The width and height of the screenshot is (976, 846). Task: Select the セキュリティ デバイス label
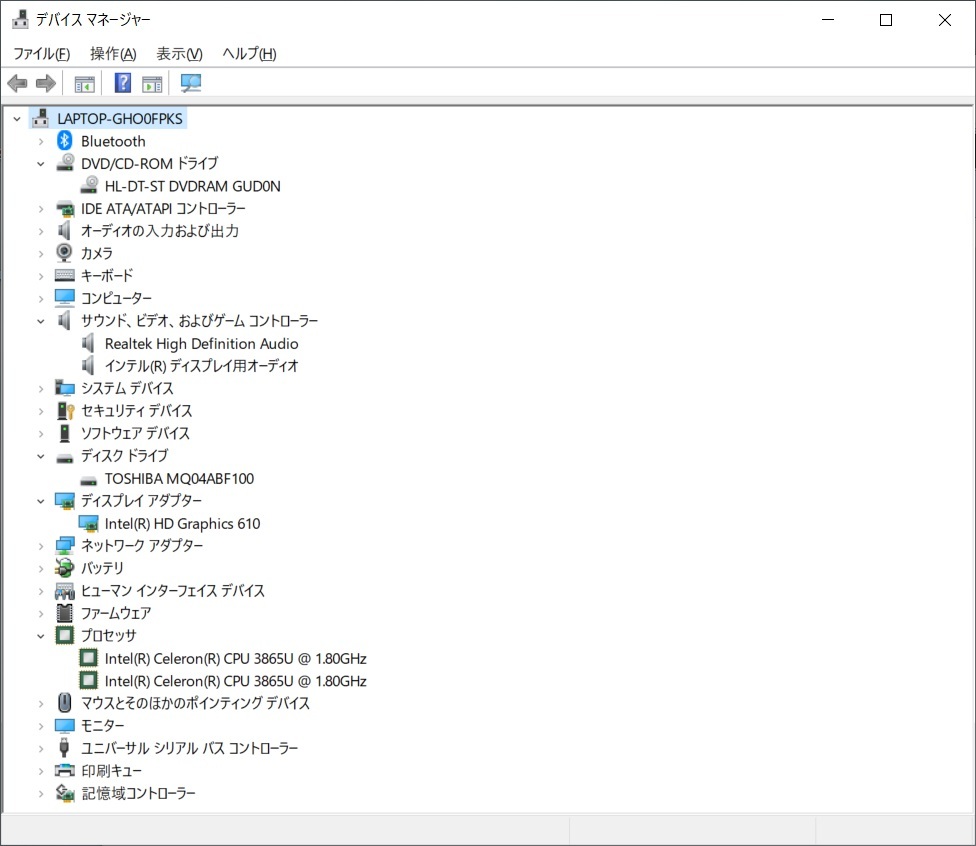[136, 411]
